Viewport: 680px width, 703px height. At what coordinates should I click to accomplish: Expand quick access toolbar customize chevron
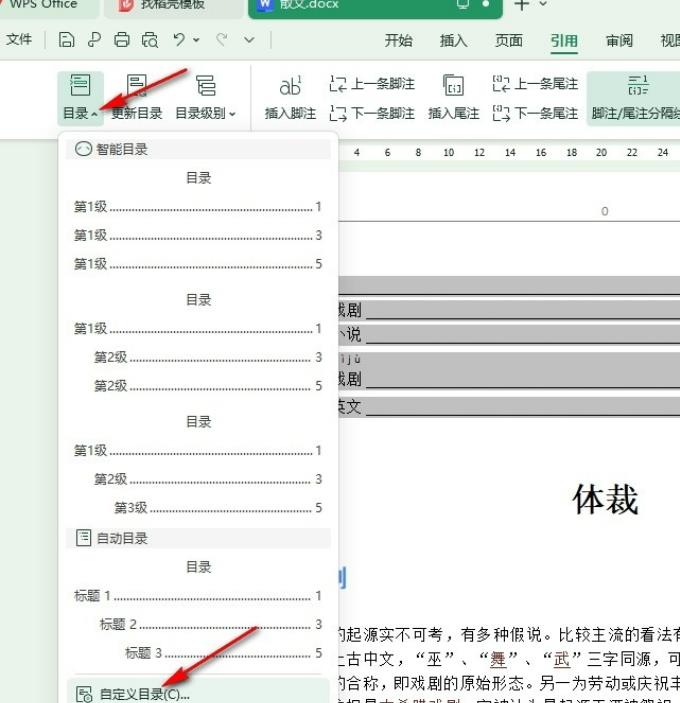coord(249,40)
